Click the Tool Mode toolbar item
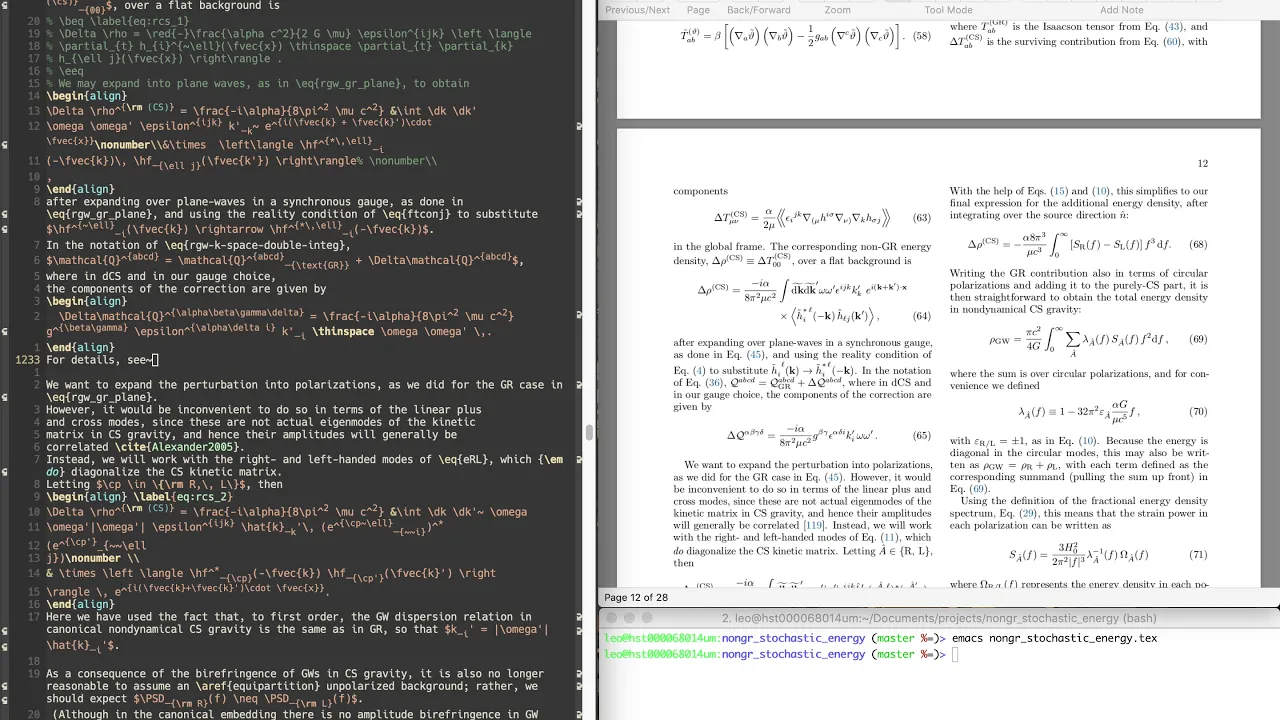The width and height of the screenshot is (1280, 720). (948, 10)
